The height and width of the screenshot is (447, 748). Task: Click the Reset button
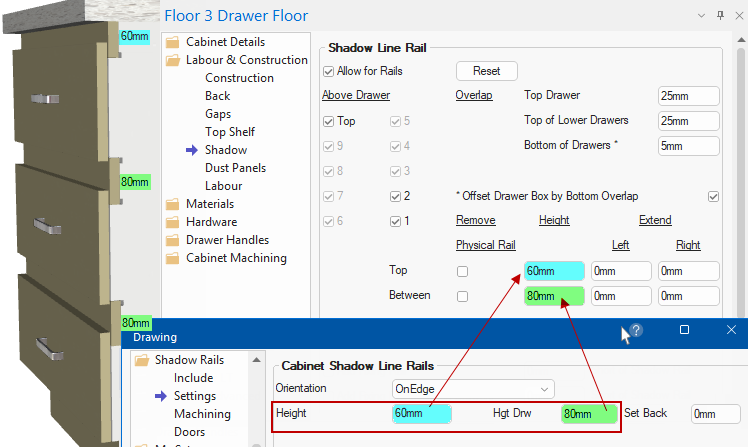point(486,71)
